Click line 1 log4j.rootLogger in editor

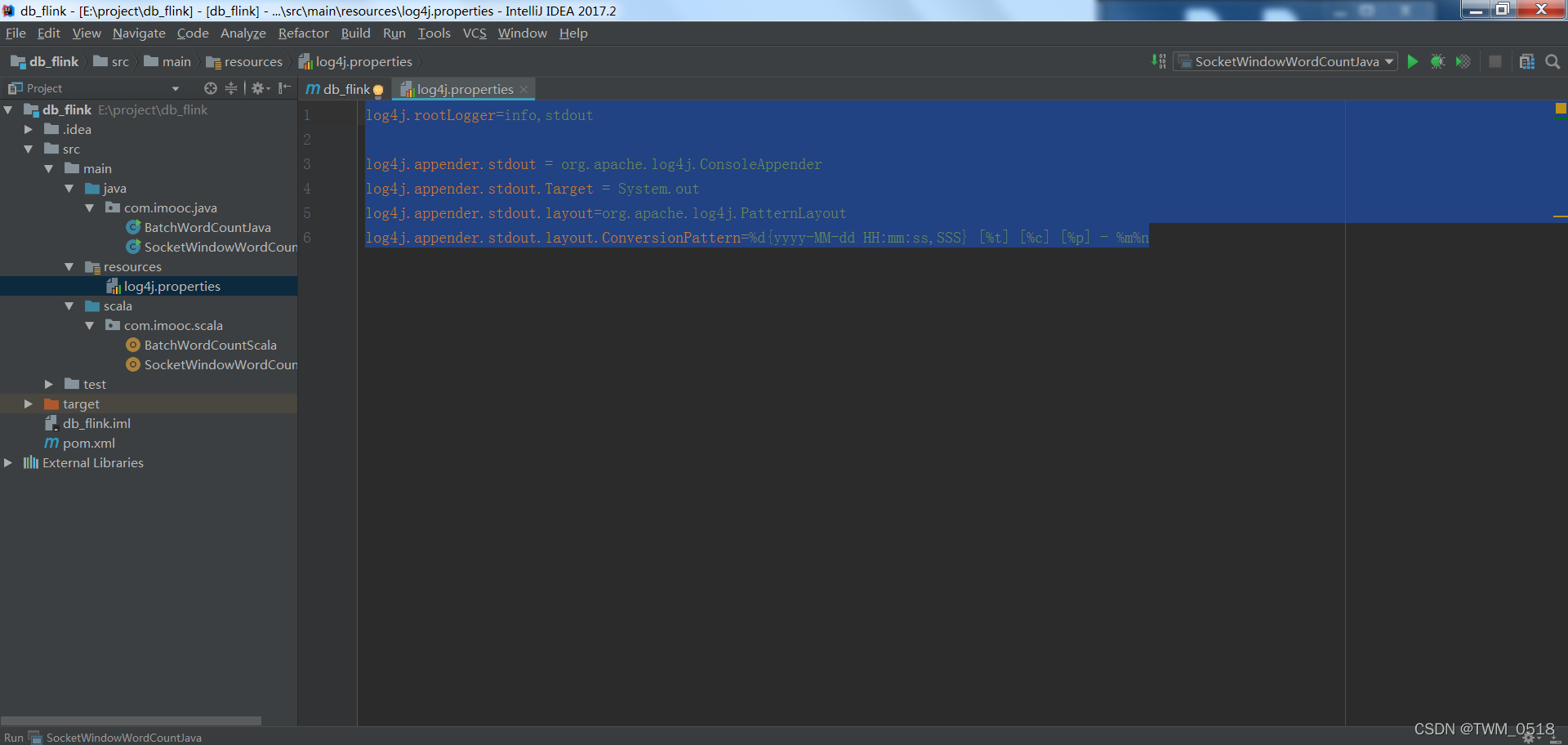479,115
